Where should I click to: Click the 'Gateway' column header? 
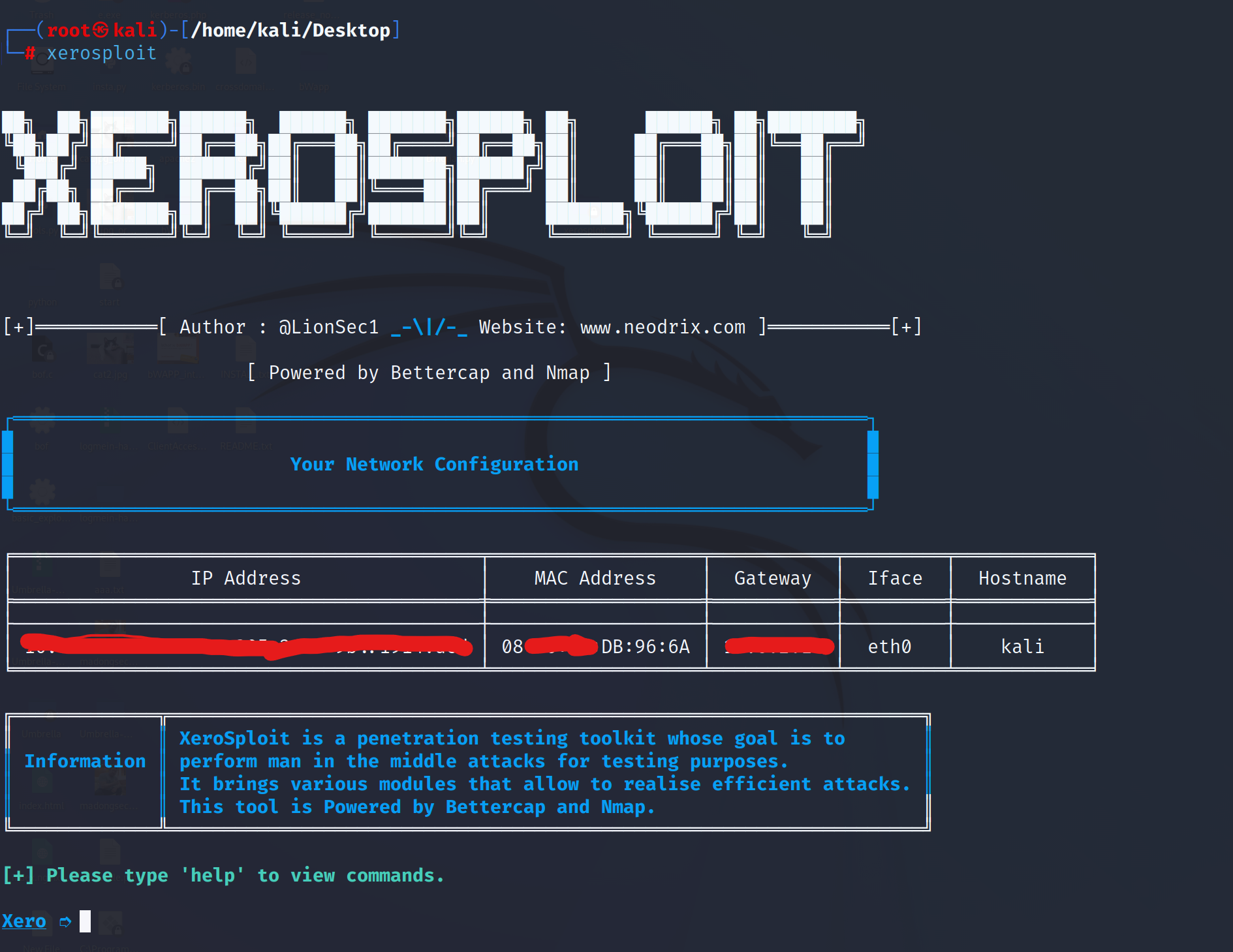click(773, 578)
